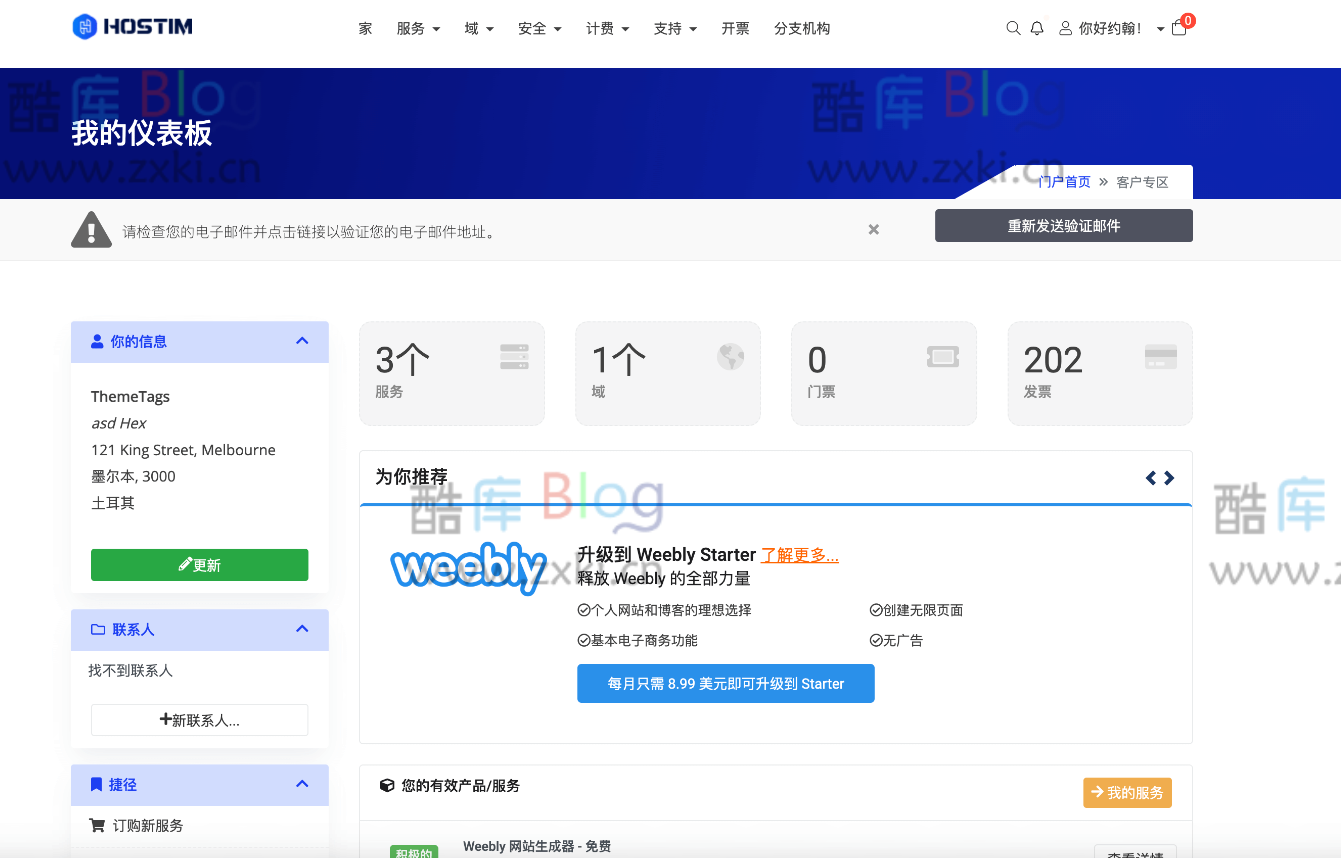Click the 我的服务 button
This screenshot has height=858, width=1341.
[x=1127, y=793]
